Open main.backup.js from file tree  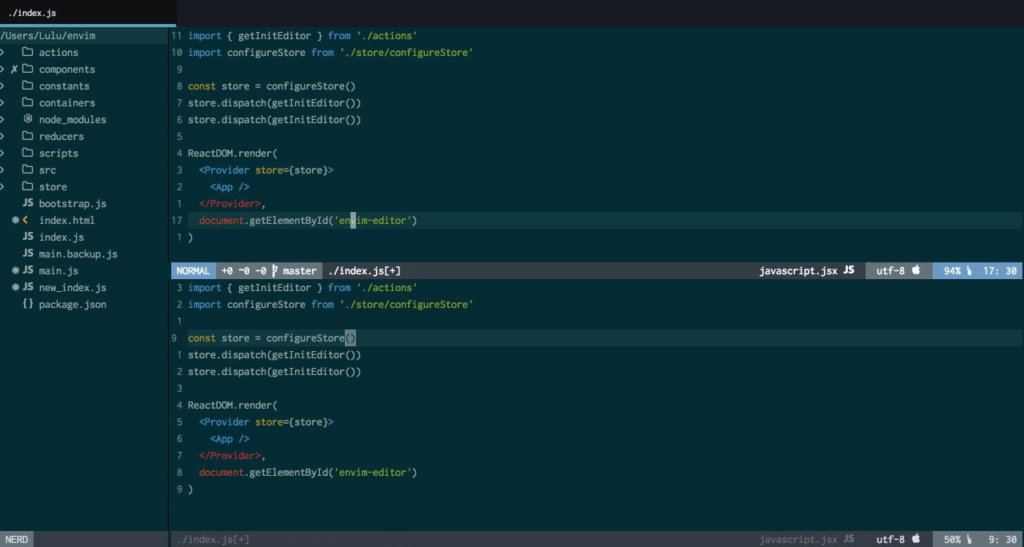coord(78,254)
